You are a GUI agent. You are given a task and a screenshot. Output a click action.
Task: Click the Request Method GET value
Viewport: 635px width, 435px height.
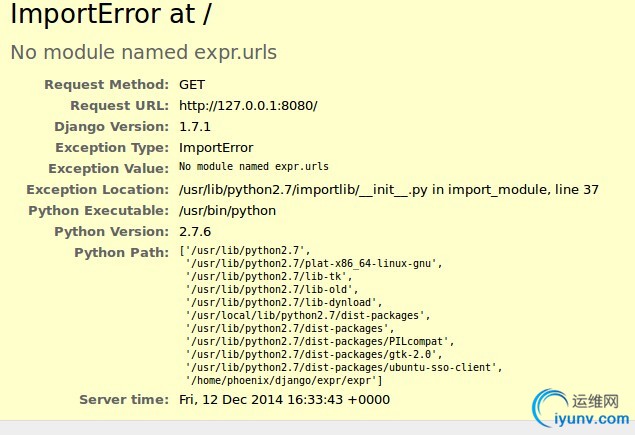point(192,85)
